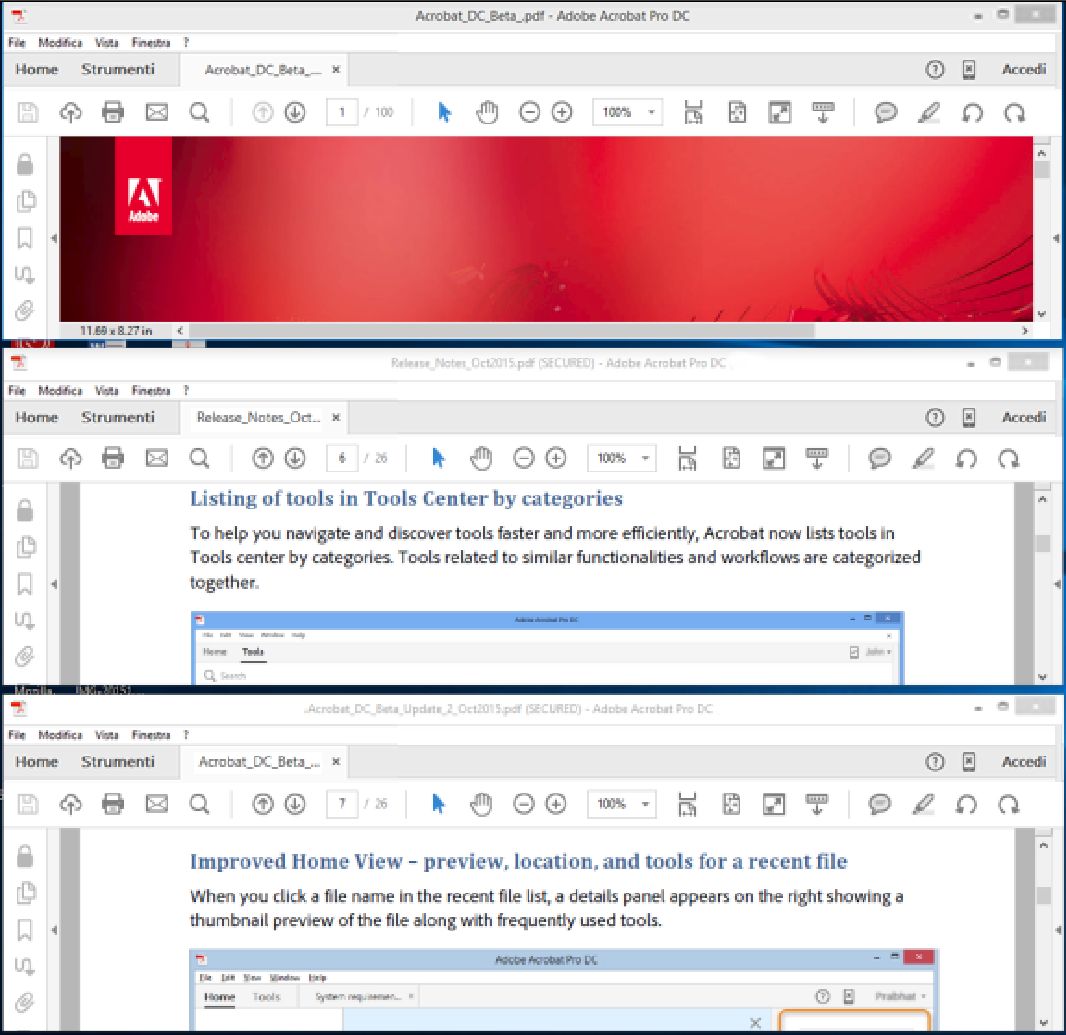Image resolution: width=1066 pixels, height=1035 pixels.
Task: Open Finestra menu in top window
Action: coord(151,42)
